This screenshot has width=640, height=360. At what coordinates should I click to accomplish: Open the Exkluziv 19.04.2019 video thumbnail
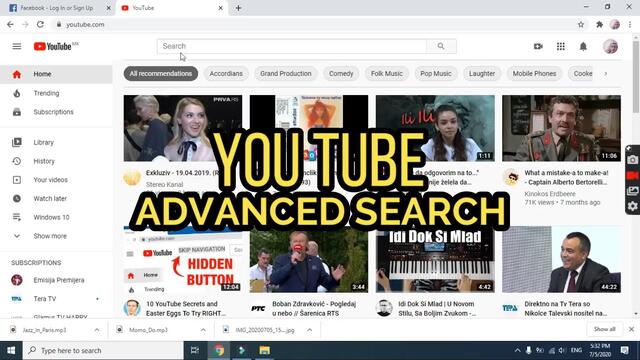click(183, 128)
